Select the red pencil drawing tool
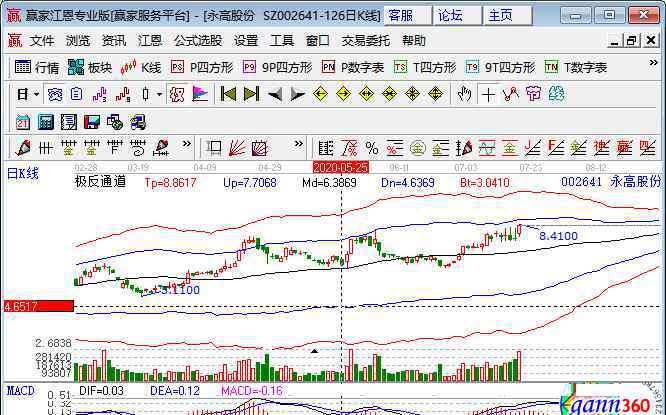The image size is (666, 415). (x=23, y=148)
